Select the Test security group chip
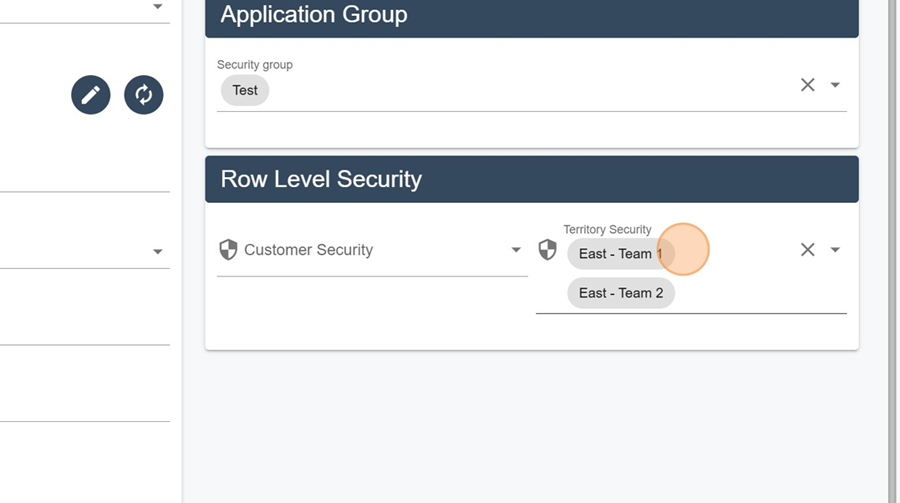The width and height of the screenshot is (900, 503). (x=245, y=90)
